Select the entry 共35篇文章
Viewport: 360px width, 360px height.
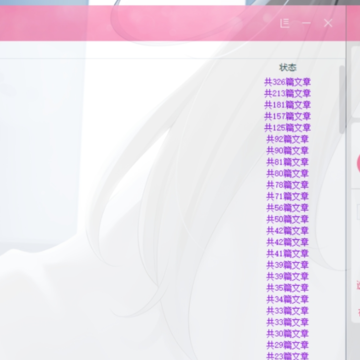[x=288, y=288]
